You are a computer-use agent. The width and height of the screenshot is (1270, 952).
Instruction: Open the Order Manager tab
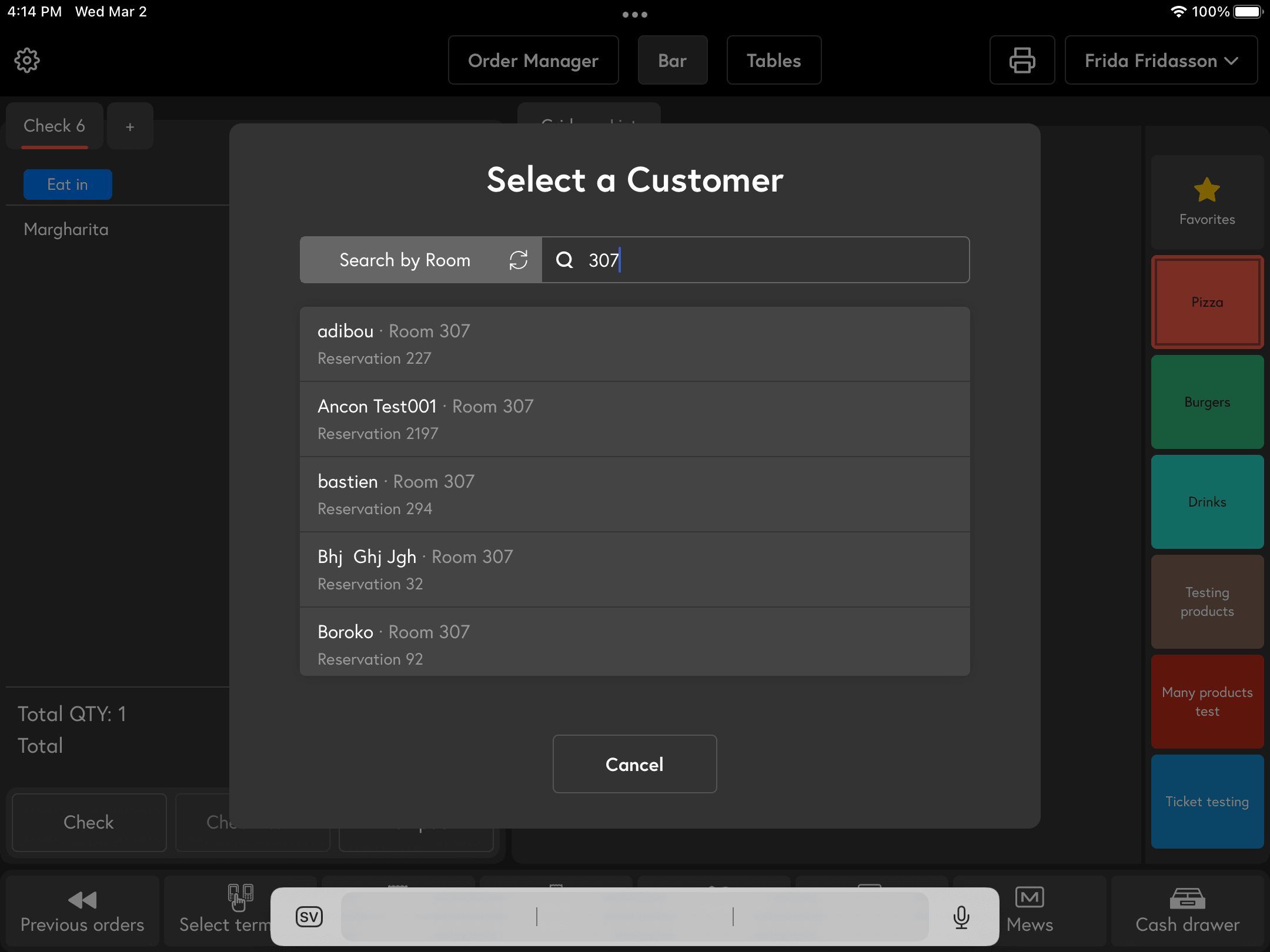pyautogui.click(x=533, y=60)
